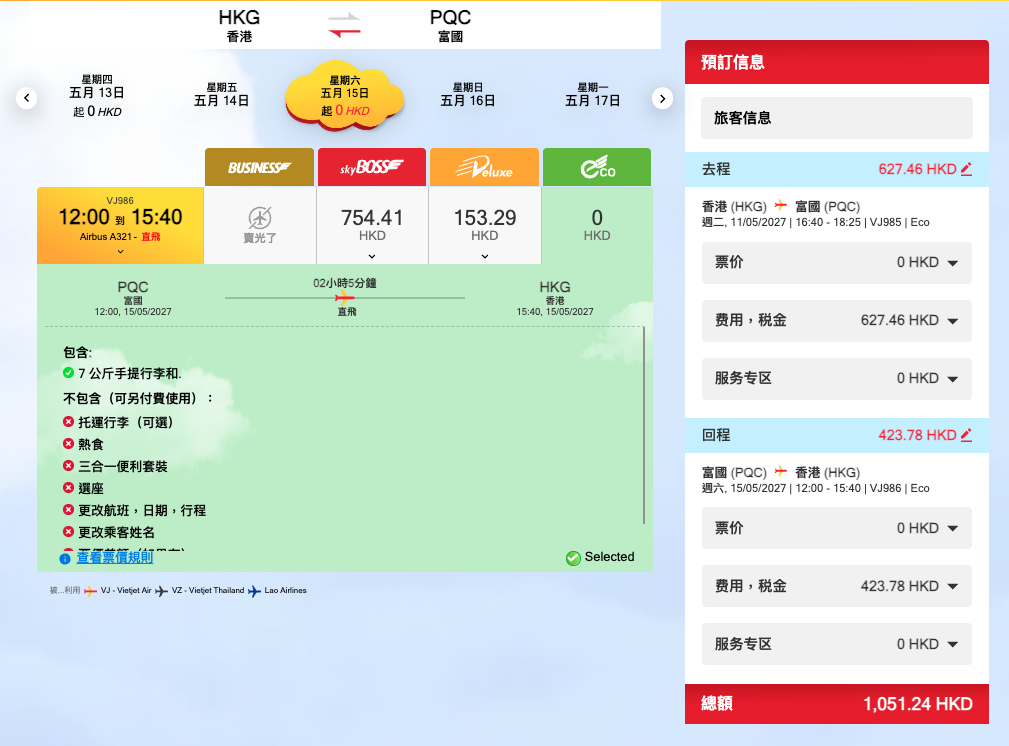Click the plane icon on flight duration line
The width and height of the screenshot is (1009, 746).
tap(344, 297)
